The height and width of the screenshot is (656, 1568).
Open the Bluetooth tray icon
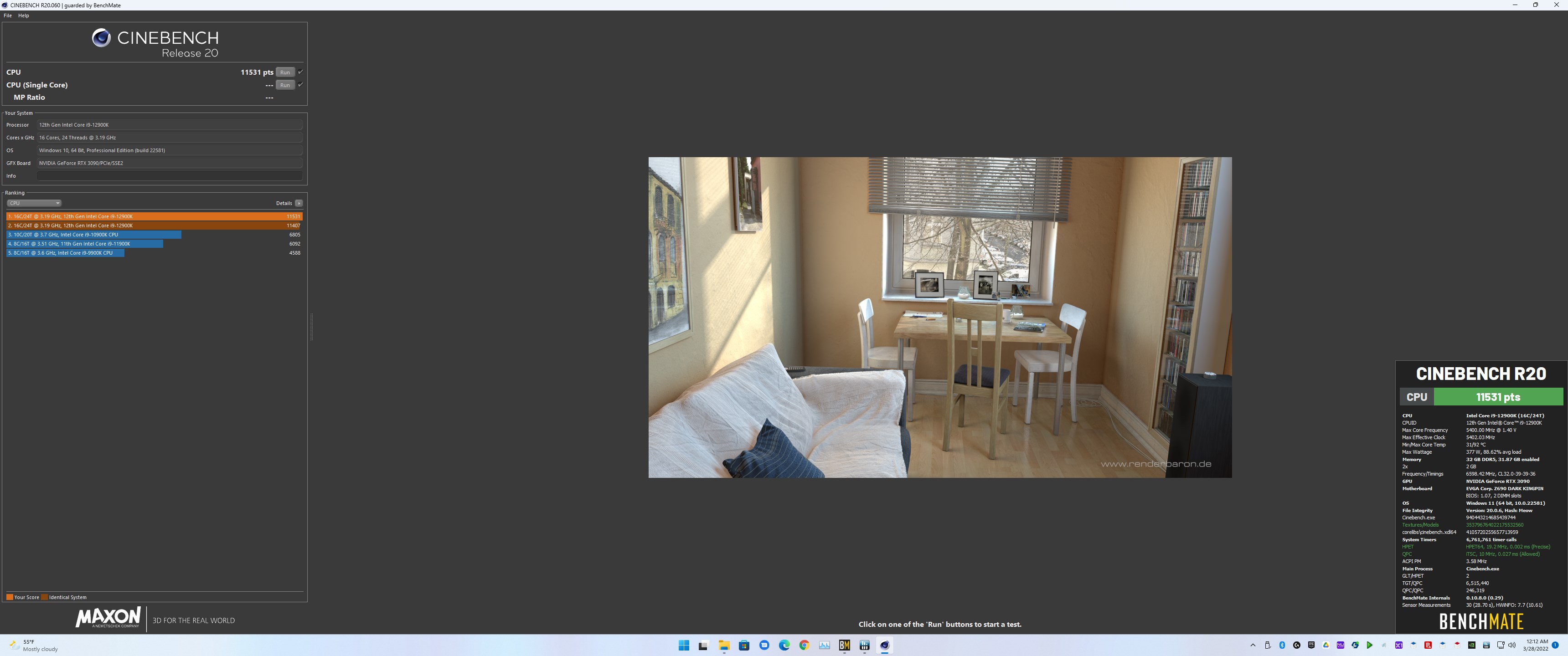(x=1282, y=646)
